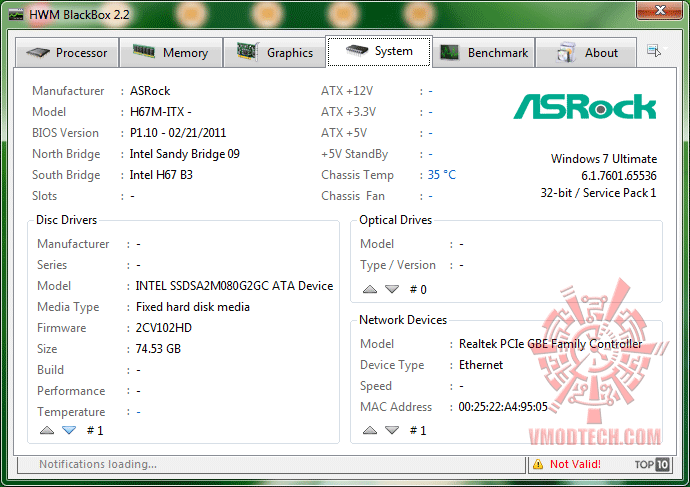
Task: Click the Network Devices group label
Action: point(403,320)
